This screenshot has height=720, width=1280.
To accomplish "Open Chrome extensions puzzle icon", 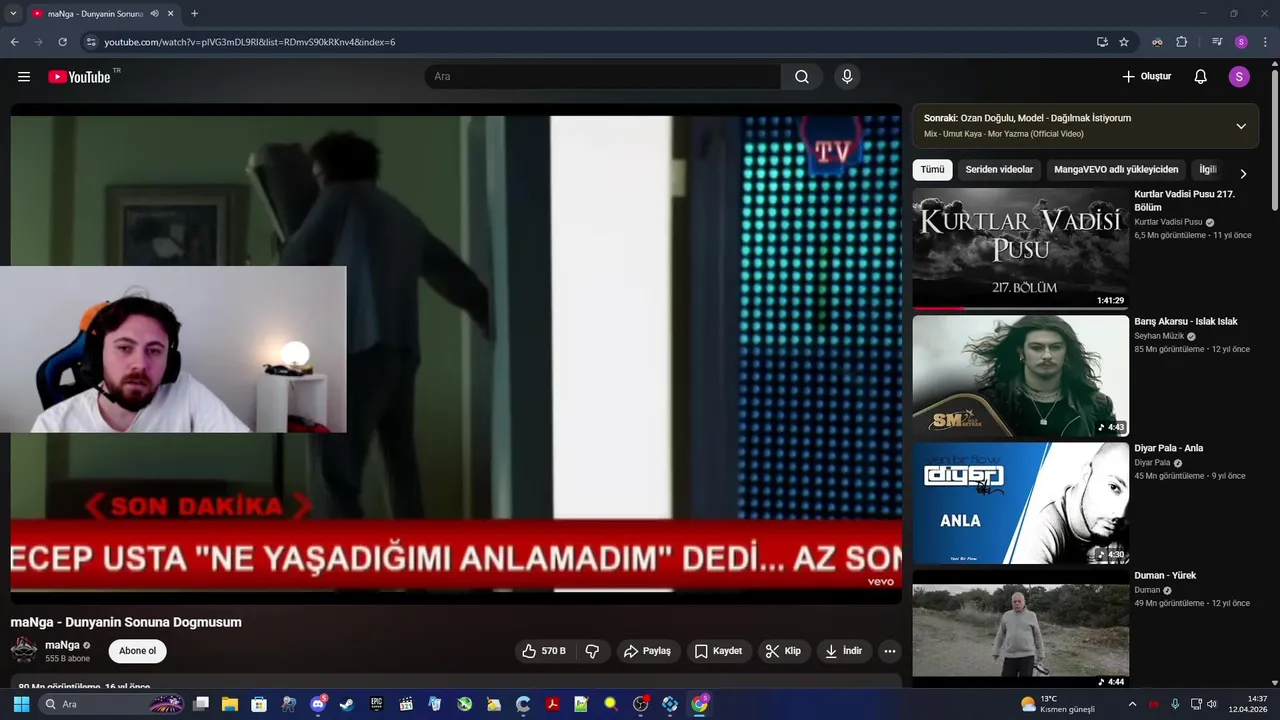I will click(1182, 42).
